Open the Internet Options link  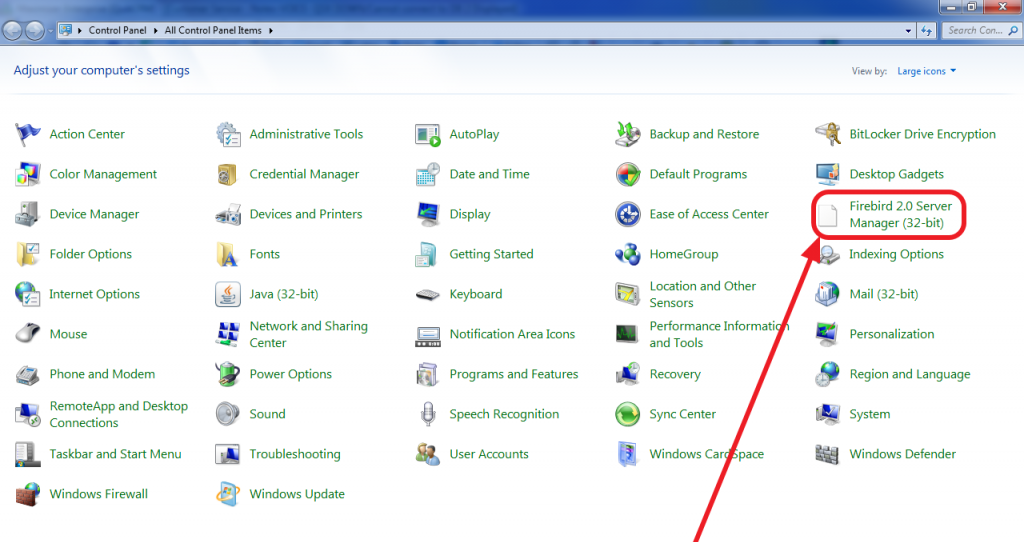[95, 295]
